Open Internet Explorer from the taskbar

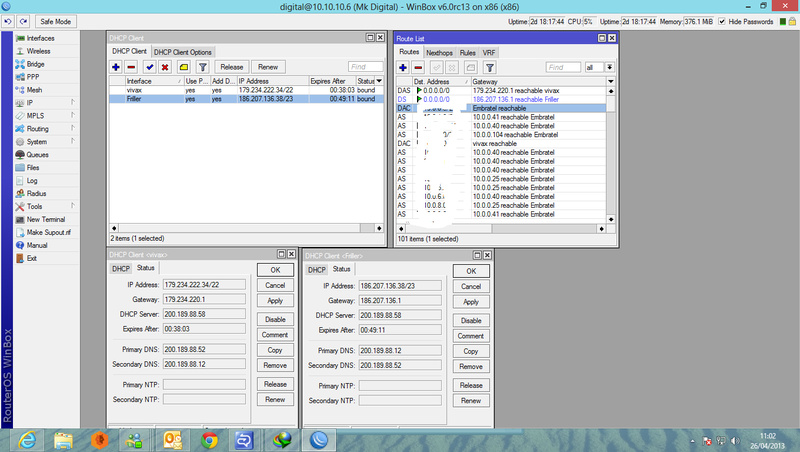point(27,440)
